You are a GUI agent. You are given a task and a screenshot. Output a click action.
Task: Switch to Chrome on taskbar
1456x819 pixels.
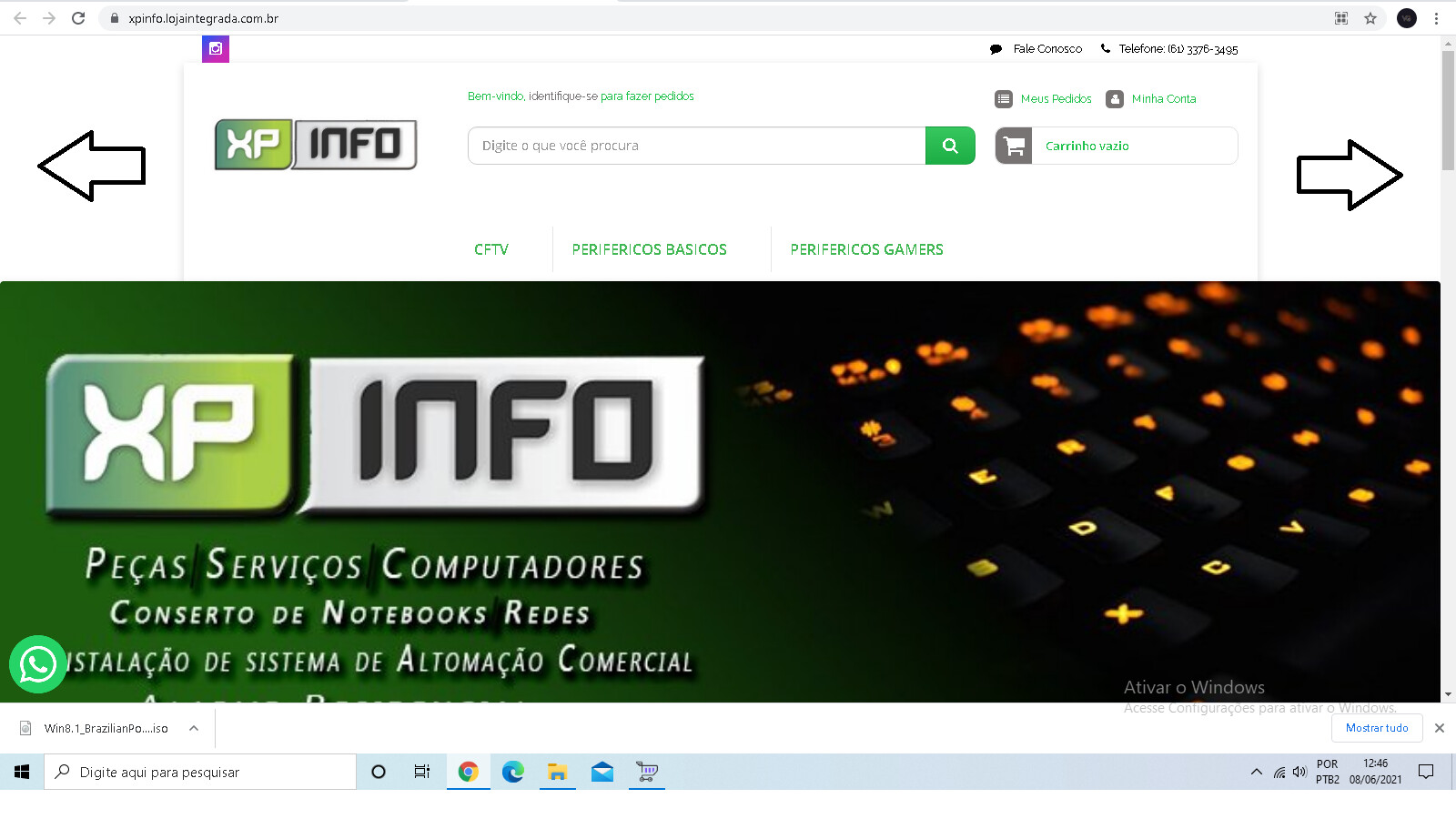(x=468, y=772)
